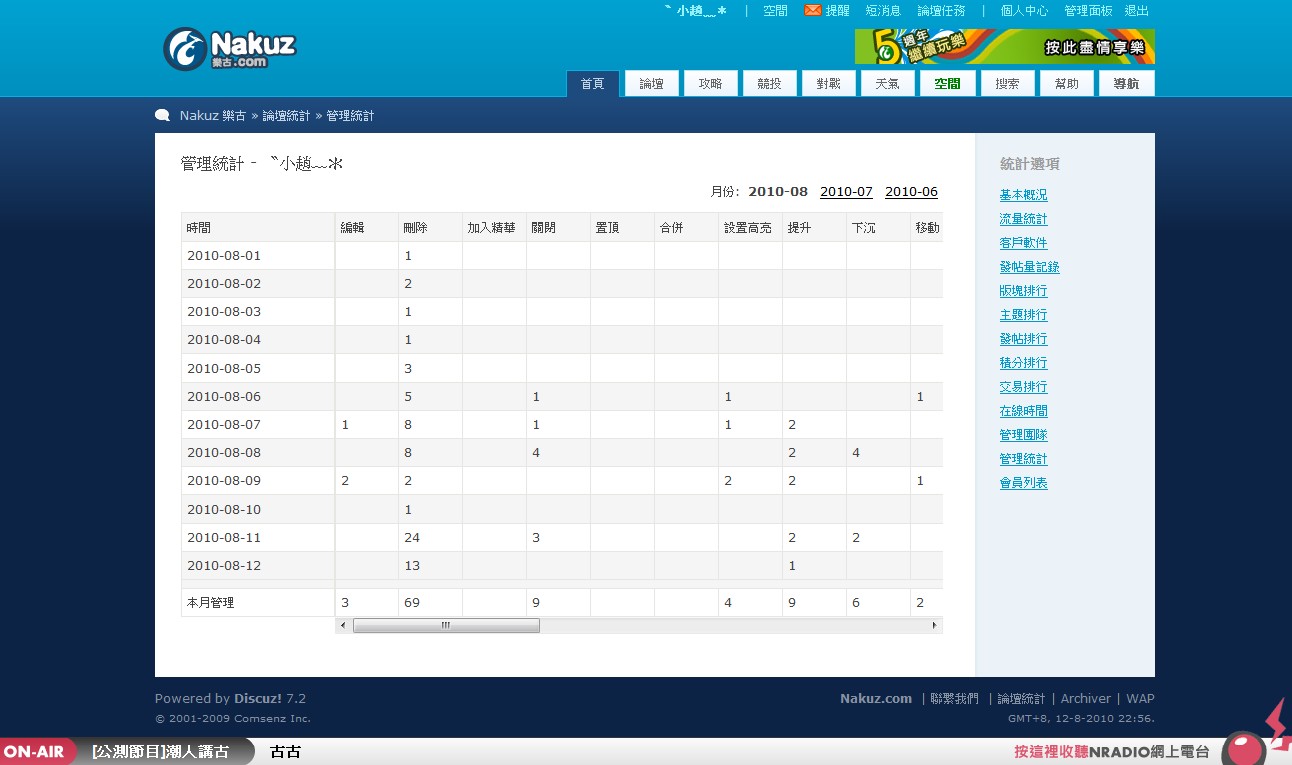Click Nakuz 樂古 breadcrumb link
The height and width of the screenshot is (765, 1292).
[x=213, y=116]
